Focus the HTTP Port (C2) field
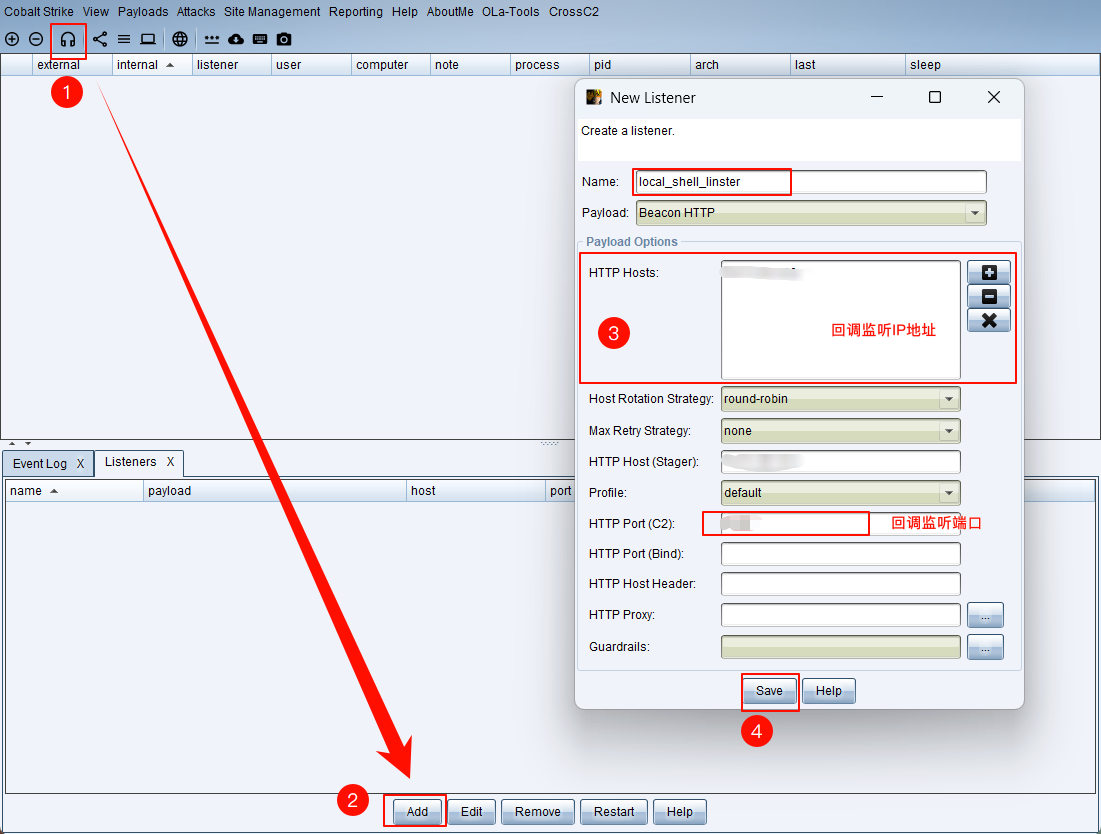1101x834 pixels. pyautogui.click(x=840, y=524)
